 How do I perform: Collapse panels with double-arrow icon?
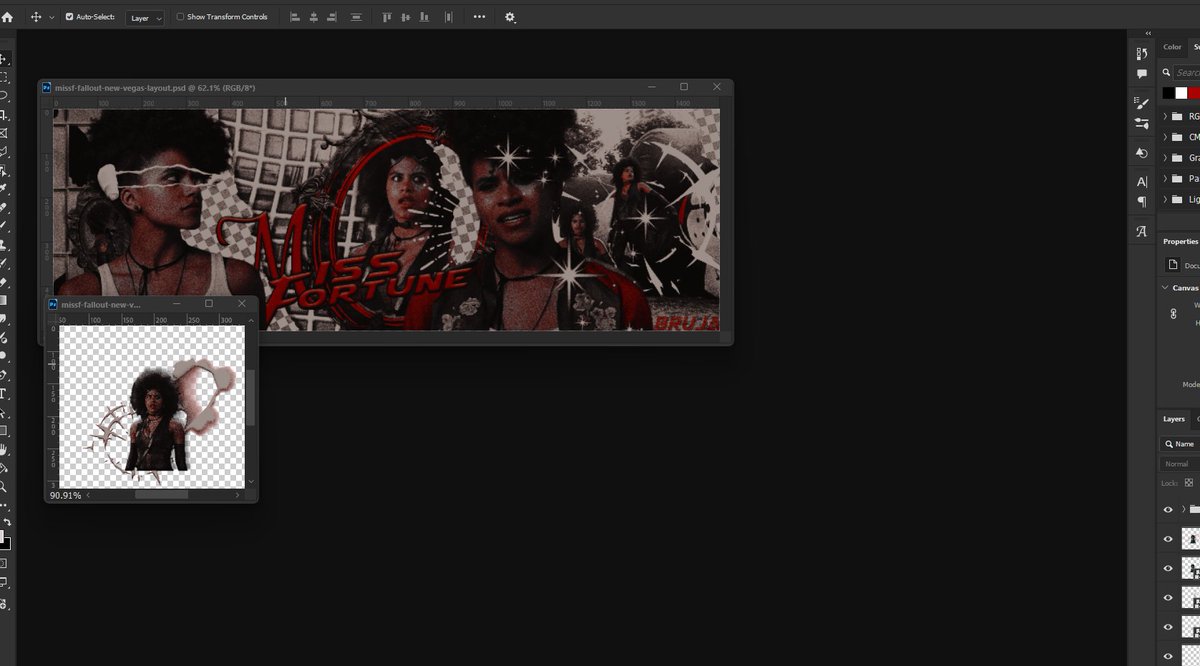[x=1149, y=33]
